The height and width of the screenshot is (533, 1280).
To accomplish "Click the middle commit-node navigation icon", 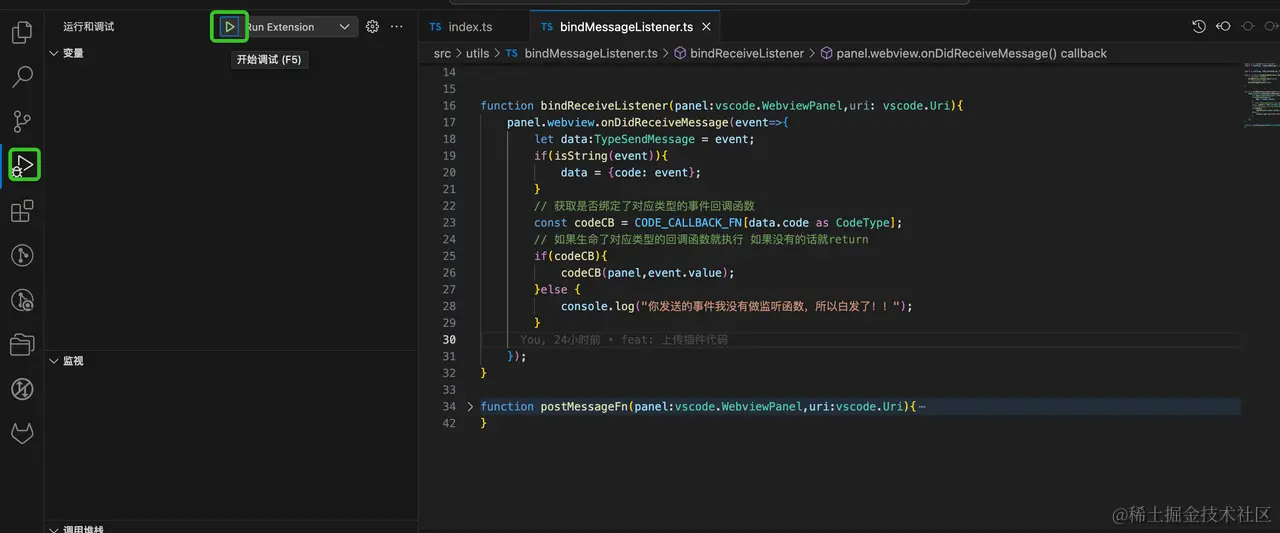I will click(1247, 27).
